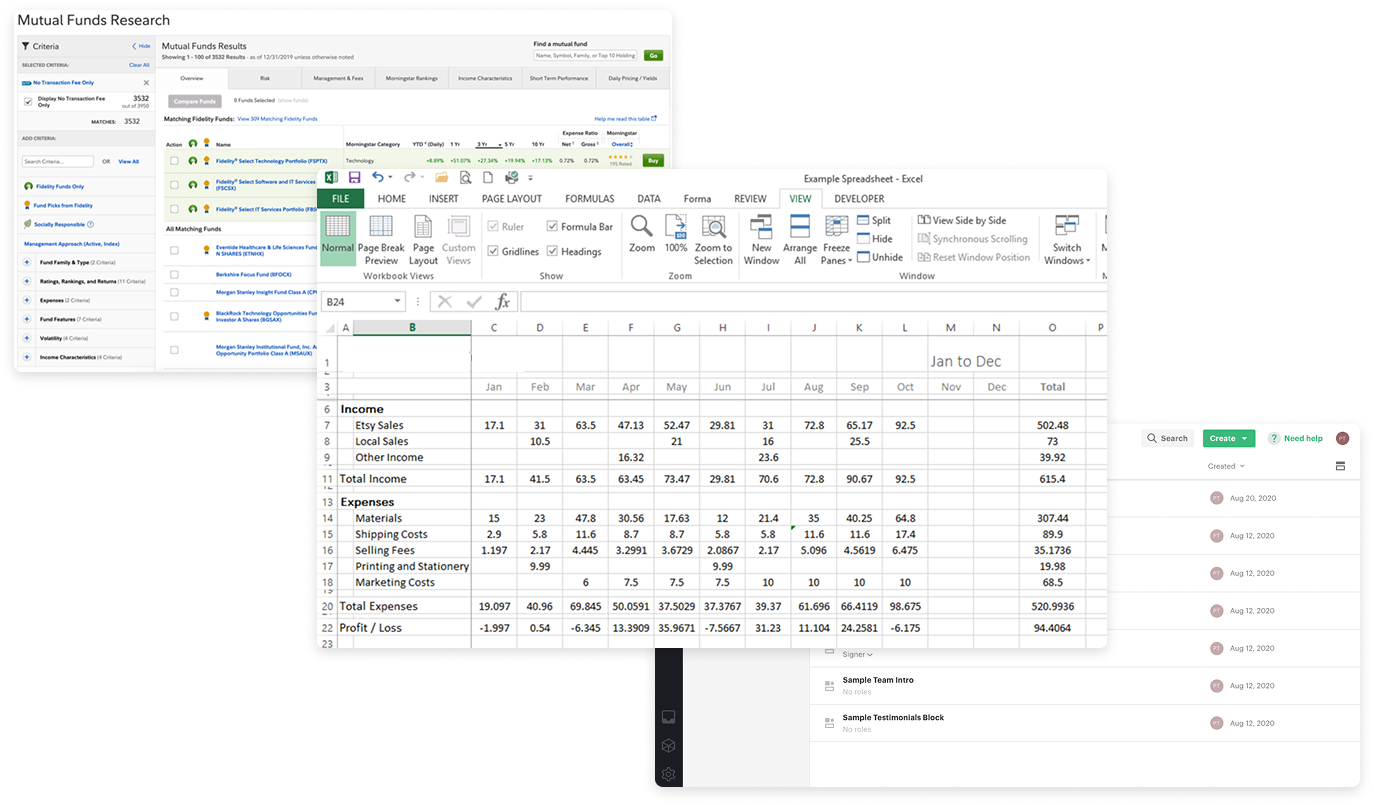This screenshot has width=1374, height=805.
Task: Click Unhide in Excel Window group
Action: [x=879, y=257]
